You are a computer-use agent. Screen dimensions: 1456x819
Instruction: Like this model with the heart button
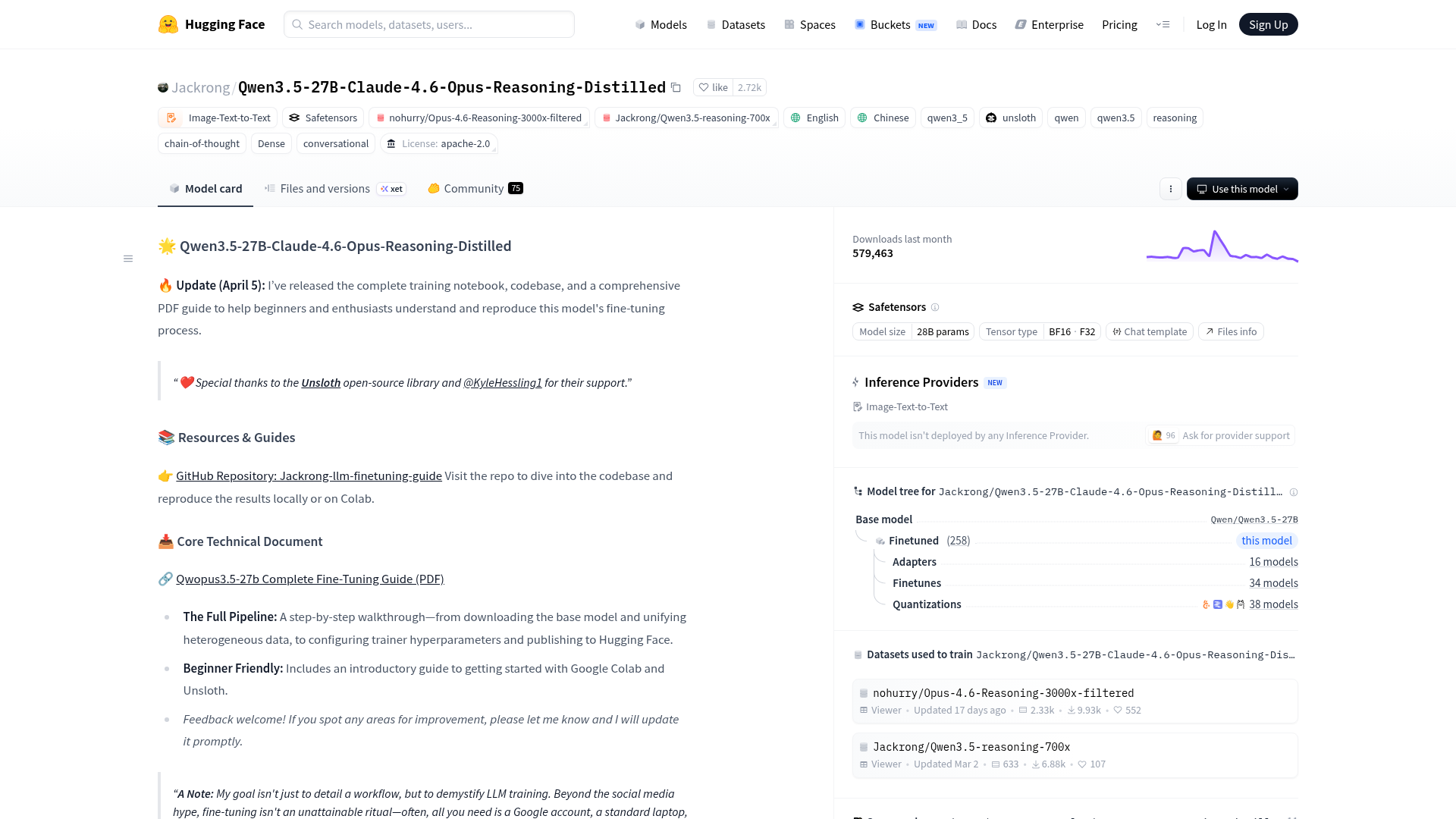(712, 87)
